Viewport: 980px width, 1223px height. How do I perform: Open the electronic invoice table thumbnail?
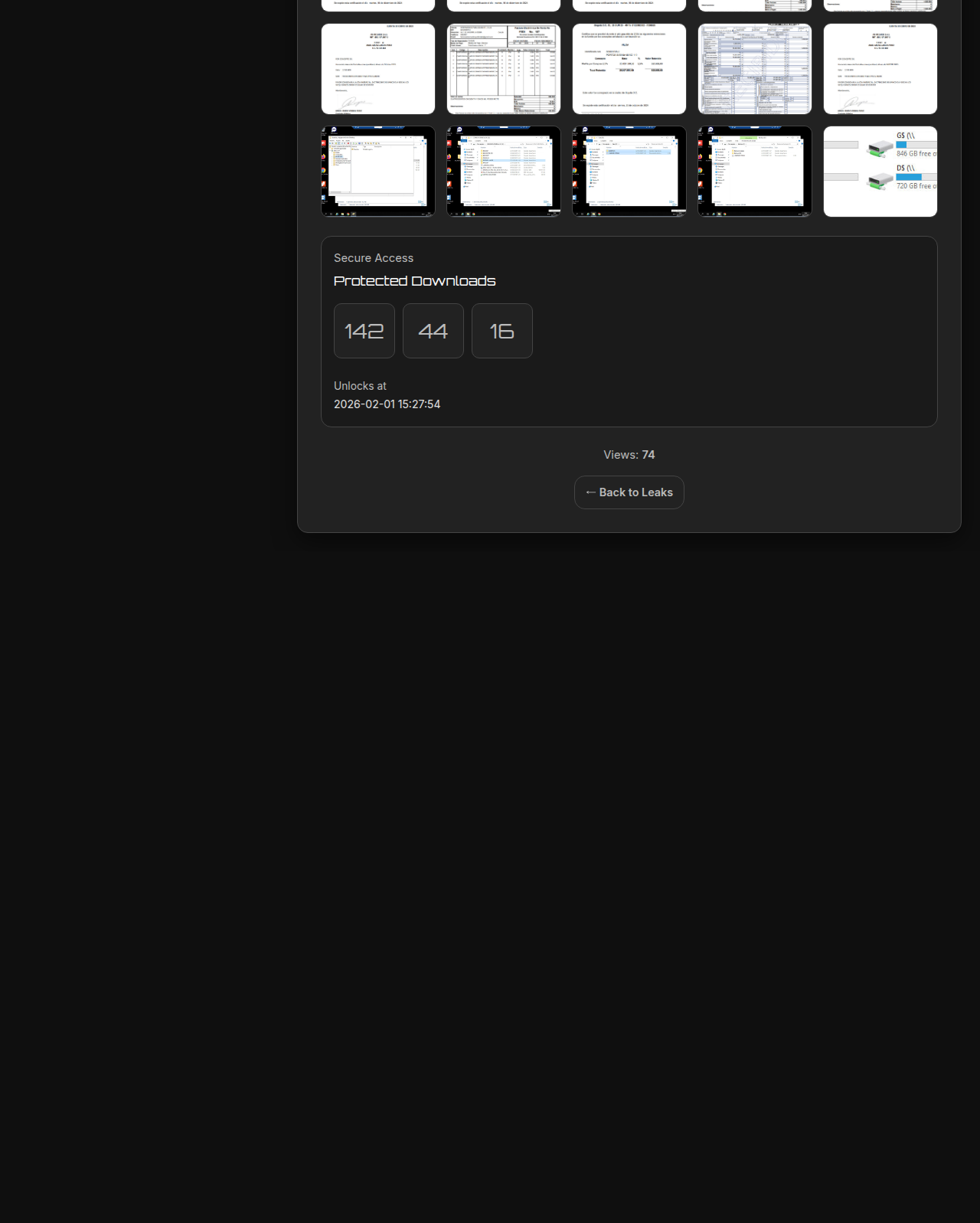(x=504, y=69)
